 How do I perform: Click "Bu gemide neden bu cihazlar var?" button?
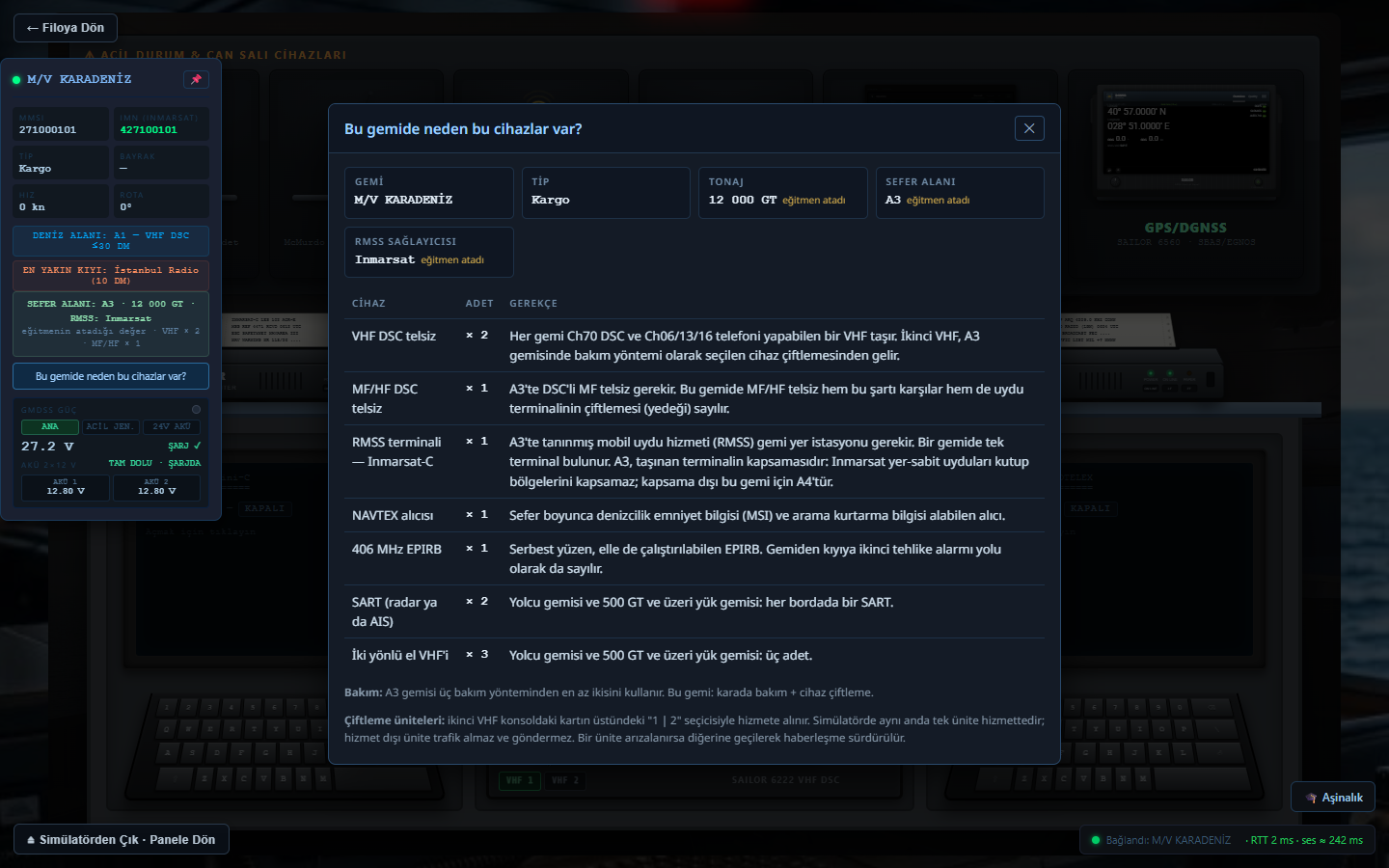[x=111, y=376]
